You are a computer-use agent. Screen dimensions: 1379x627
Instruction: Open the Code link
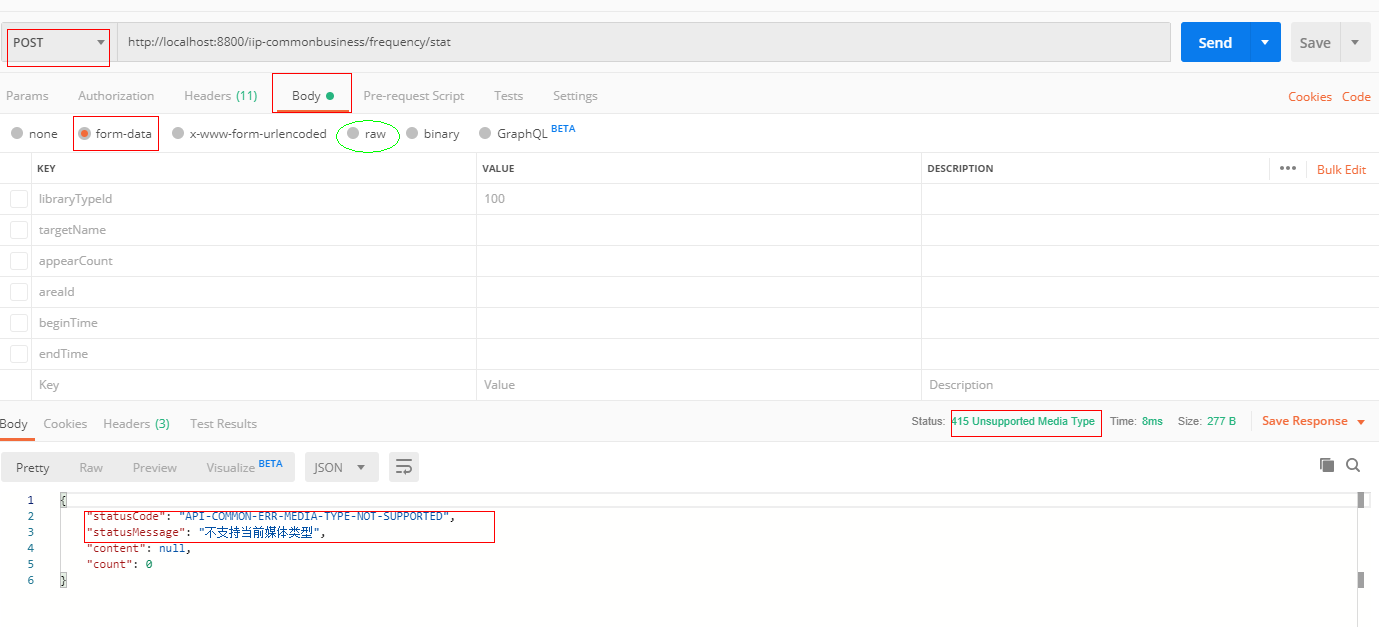click(x=1356, y=97)
